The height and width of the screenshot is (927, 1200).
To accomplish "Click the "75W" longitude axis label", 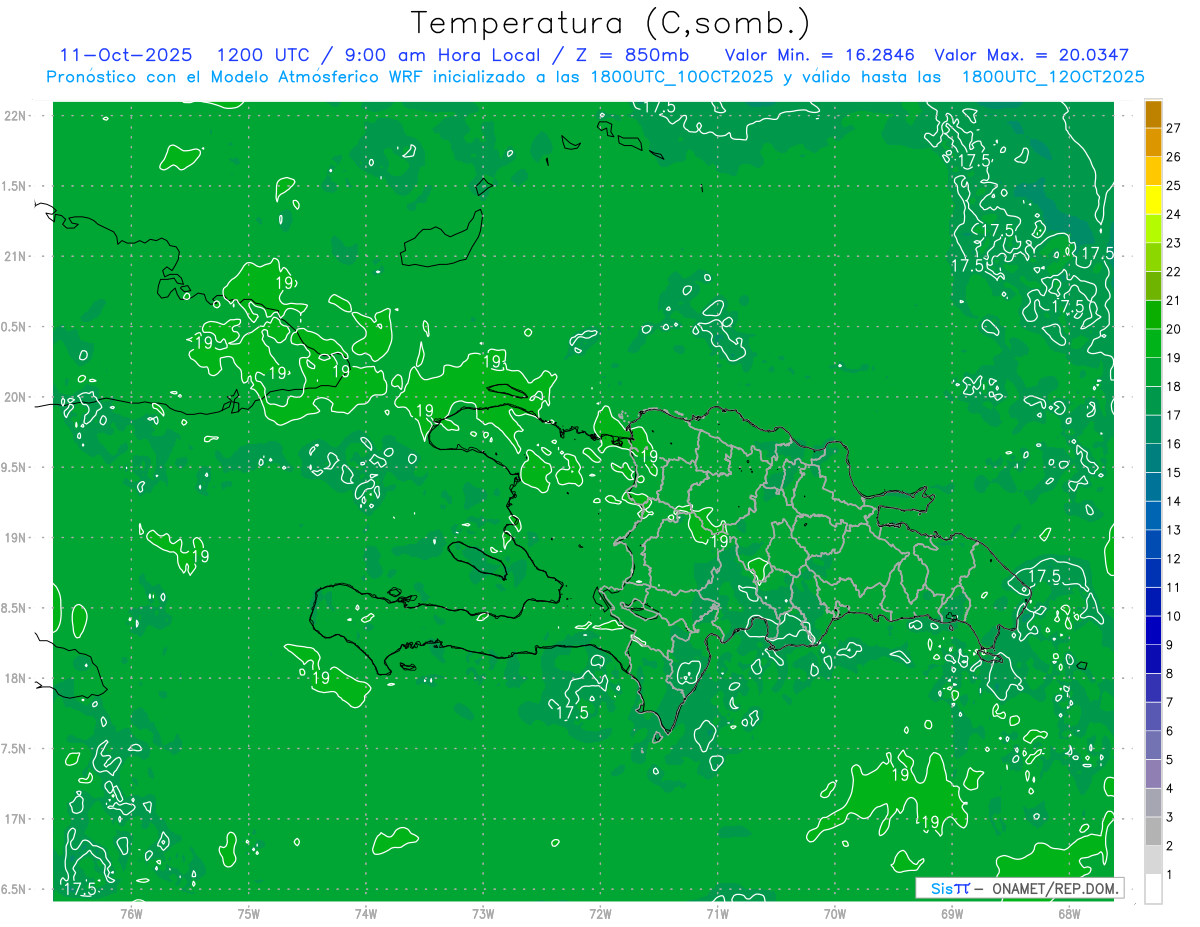I will click(249, 913).
